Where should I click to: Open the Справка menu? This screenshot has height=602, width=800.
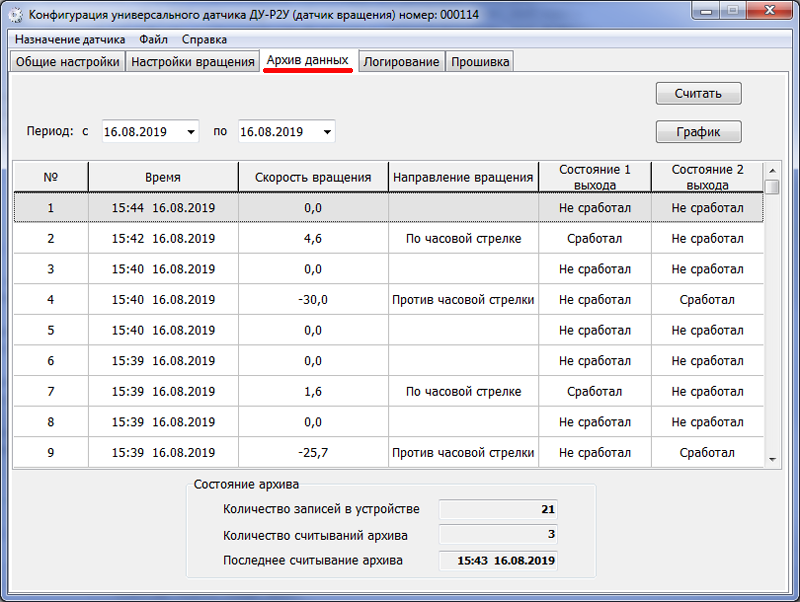(204, 39)
